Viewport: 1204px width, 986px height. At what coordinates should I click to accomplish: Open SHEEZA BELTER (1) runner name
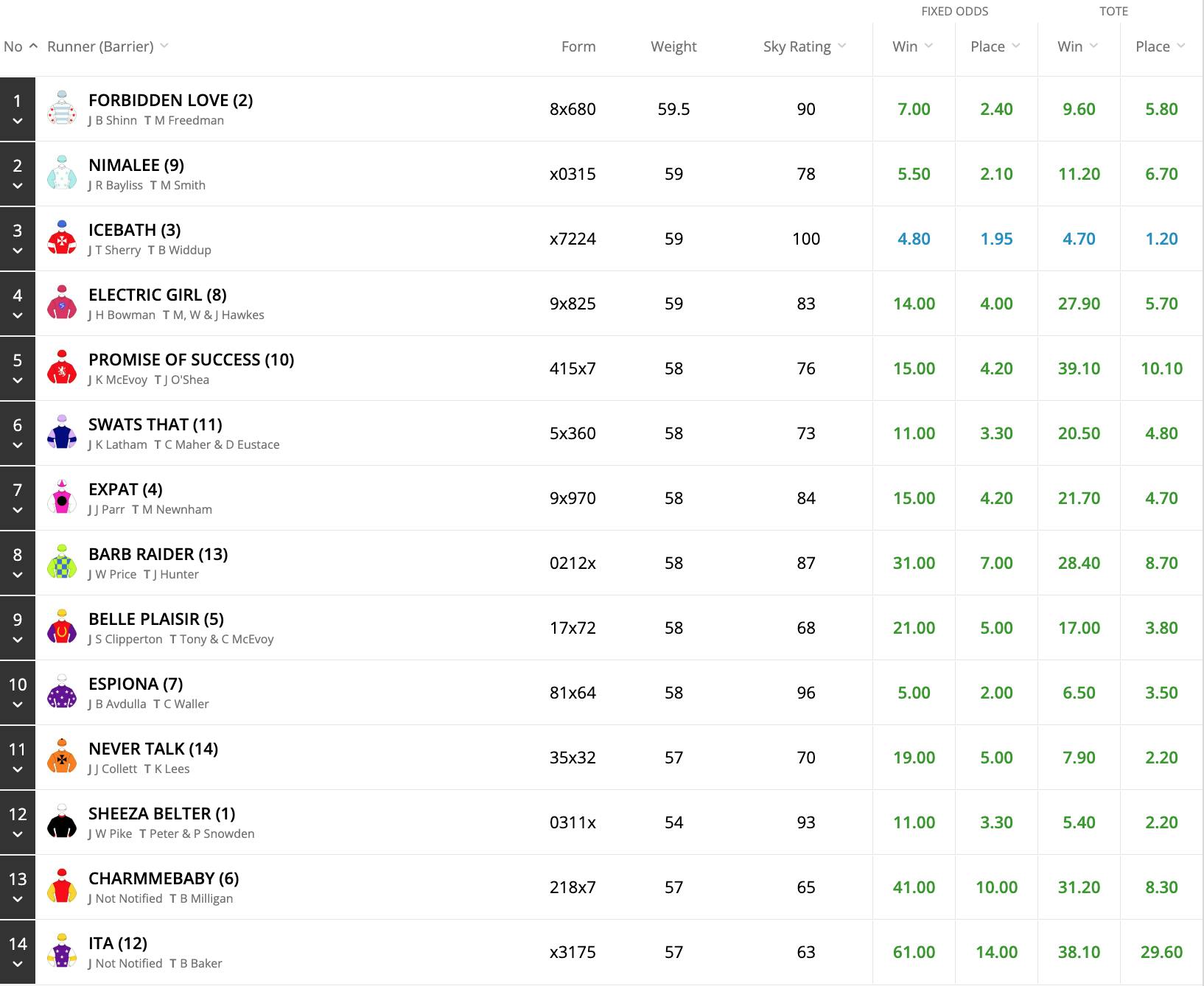pos(162,814)
